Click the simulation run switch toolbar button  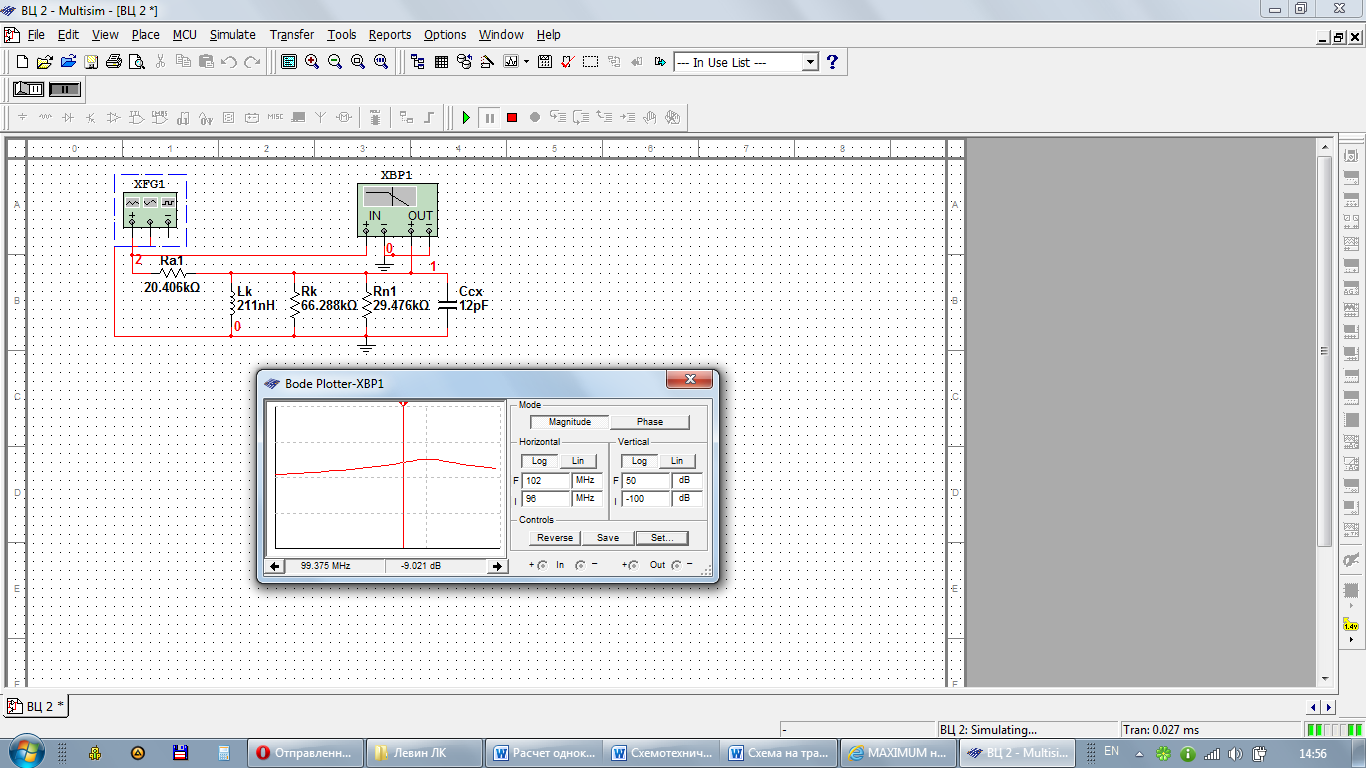28,89
